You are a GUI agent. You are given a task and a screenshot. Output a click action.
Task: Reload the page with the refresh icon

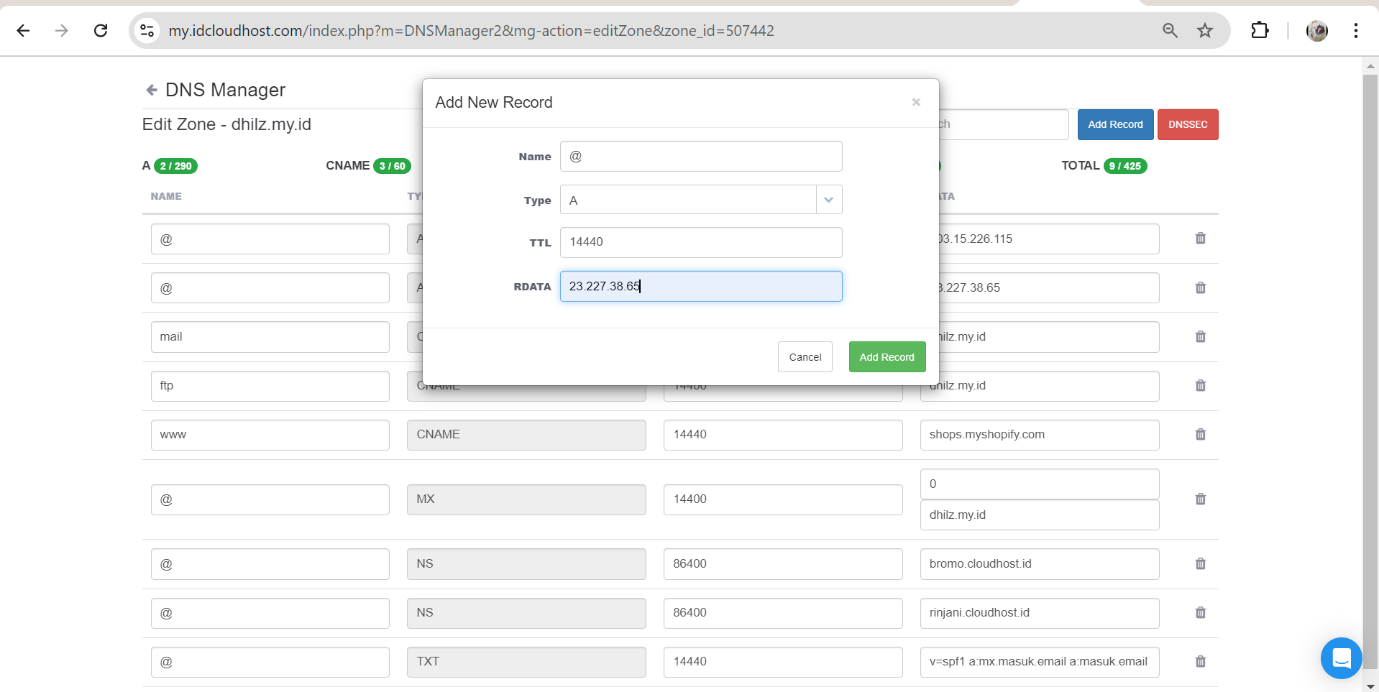pyautogui.click(x=100, y=31)
